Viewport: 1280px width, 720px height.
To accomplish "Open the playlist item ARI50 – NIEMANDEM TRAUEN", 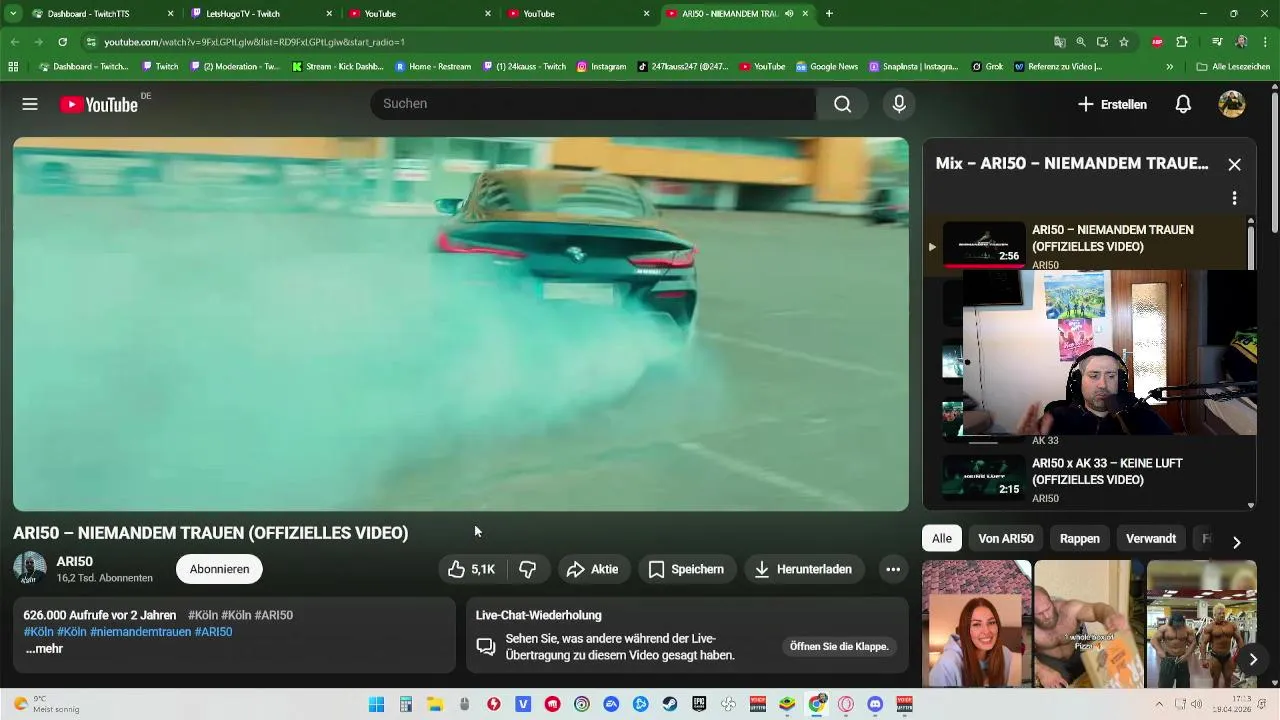I will (1085, 245).
